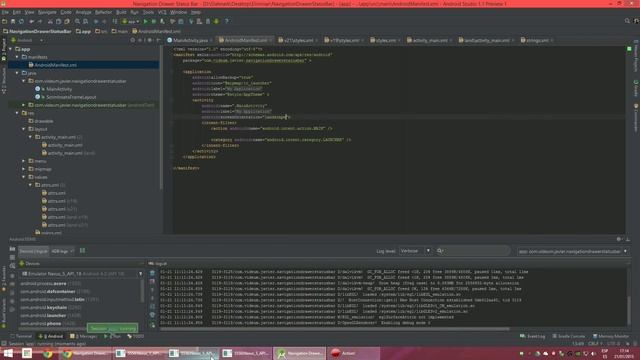This screenshot has height=360, width=640.
Task: Collapse the app module tree node
Action: 11,49
